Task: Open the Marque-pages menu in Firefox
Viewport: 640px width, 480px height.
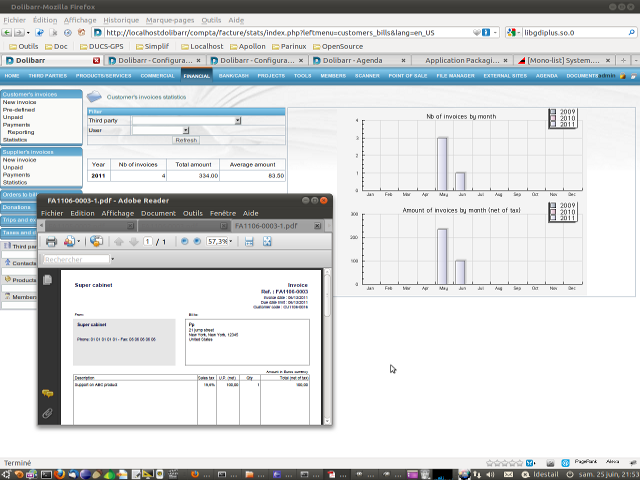Action: coord(170,20)
